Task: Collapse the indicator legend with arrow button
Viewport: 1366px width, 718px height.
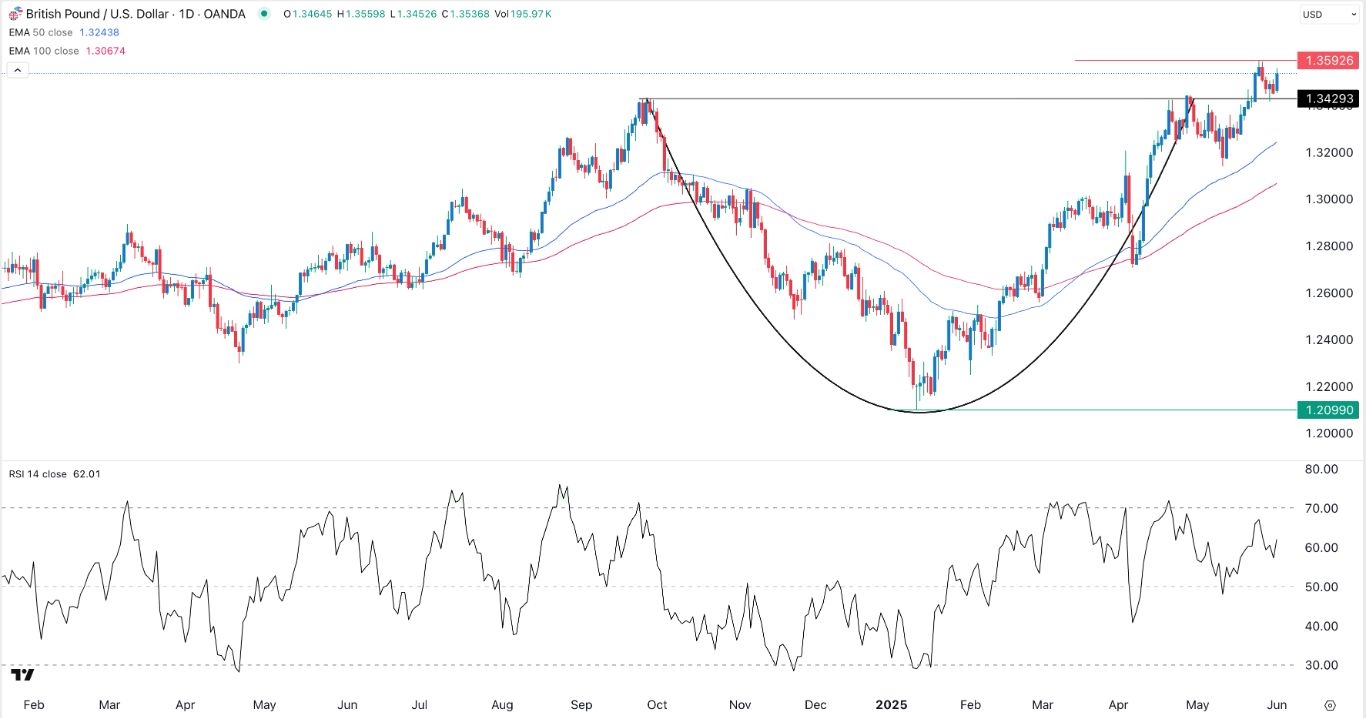Action: pyautogui.click(x=16, y=70)
